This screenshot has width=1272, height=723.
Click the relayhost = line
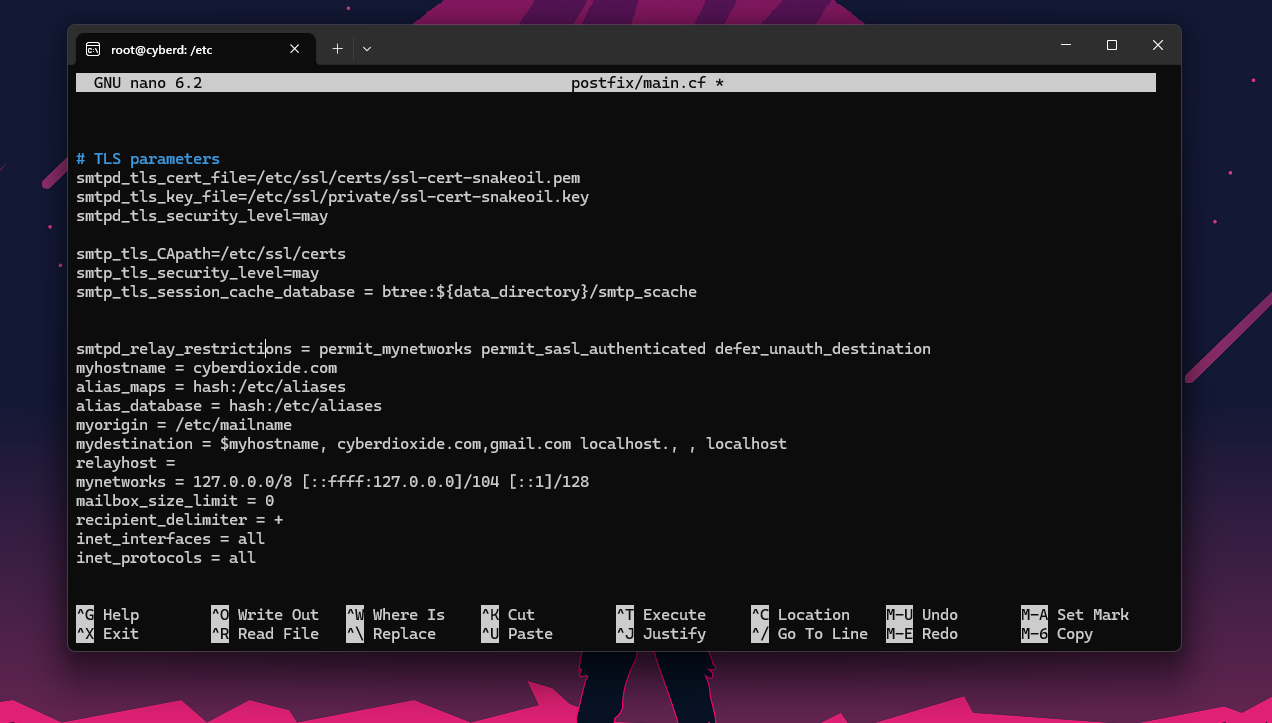click(126, 463)
